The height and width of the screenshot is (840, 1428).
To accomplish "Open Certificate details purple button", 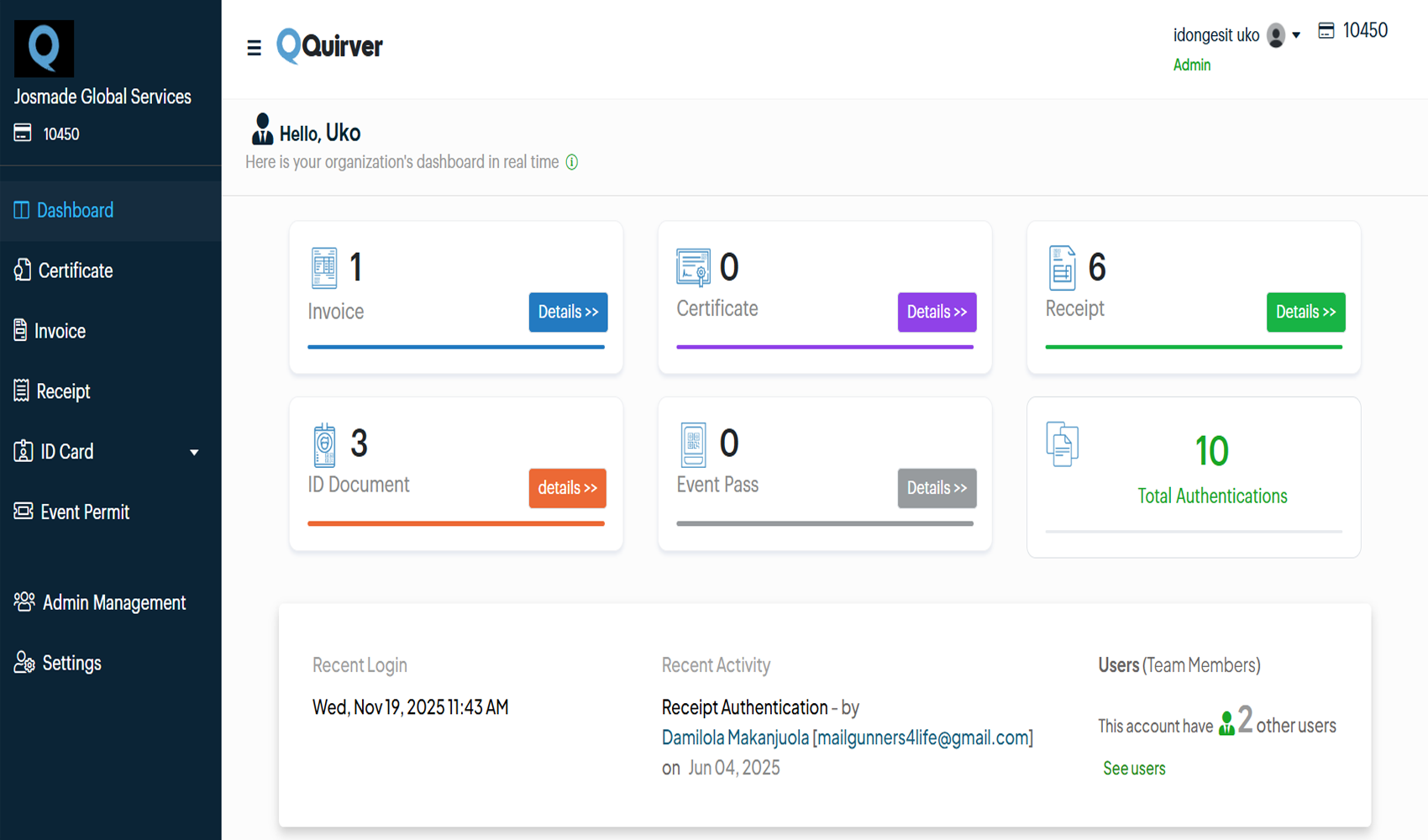I will (937, 312).
